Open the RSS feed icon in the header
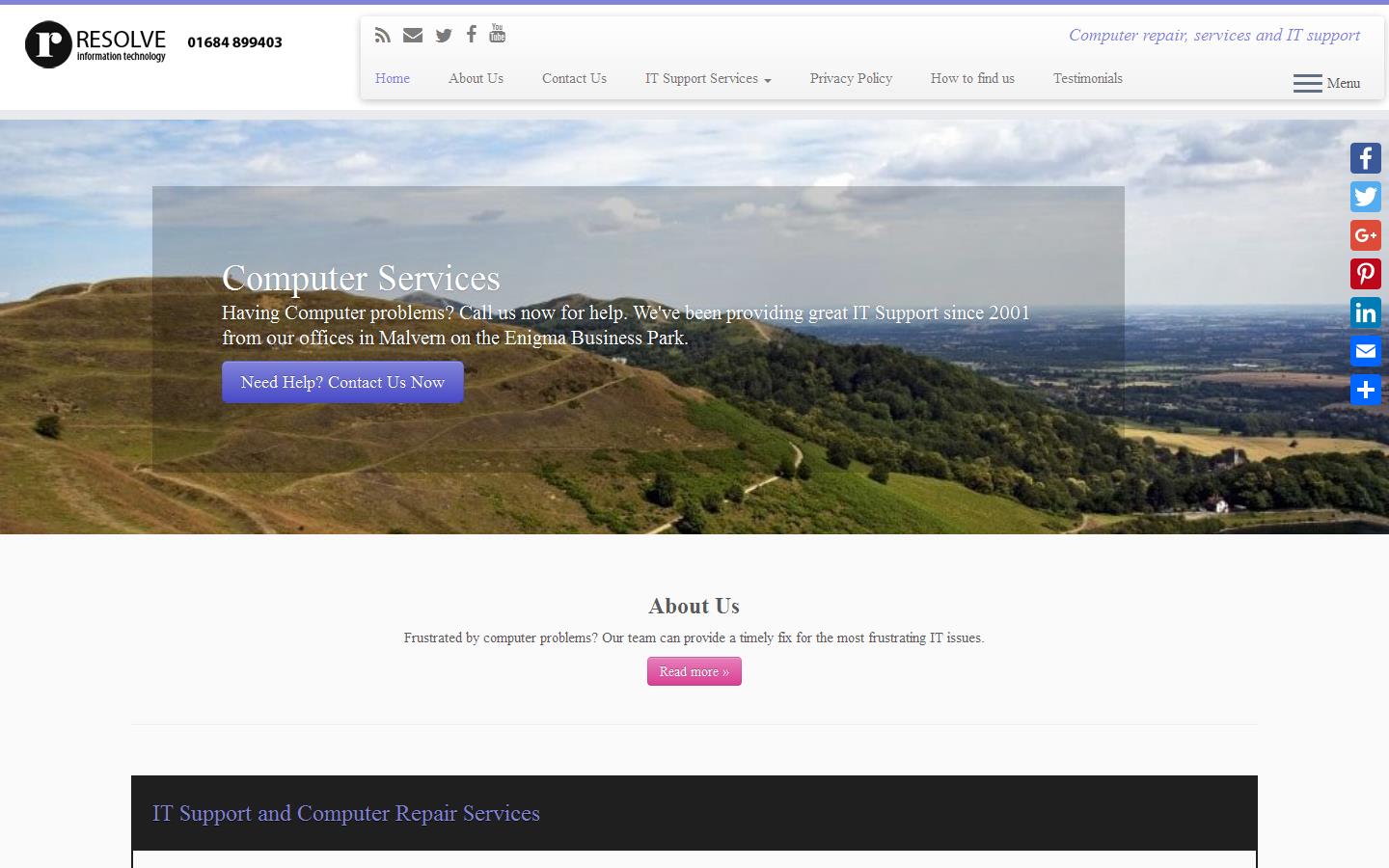The height and width of the screenshot is (868, 1389). [x=382, y=35]
